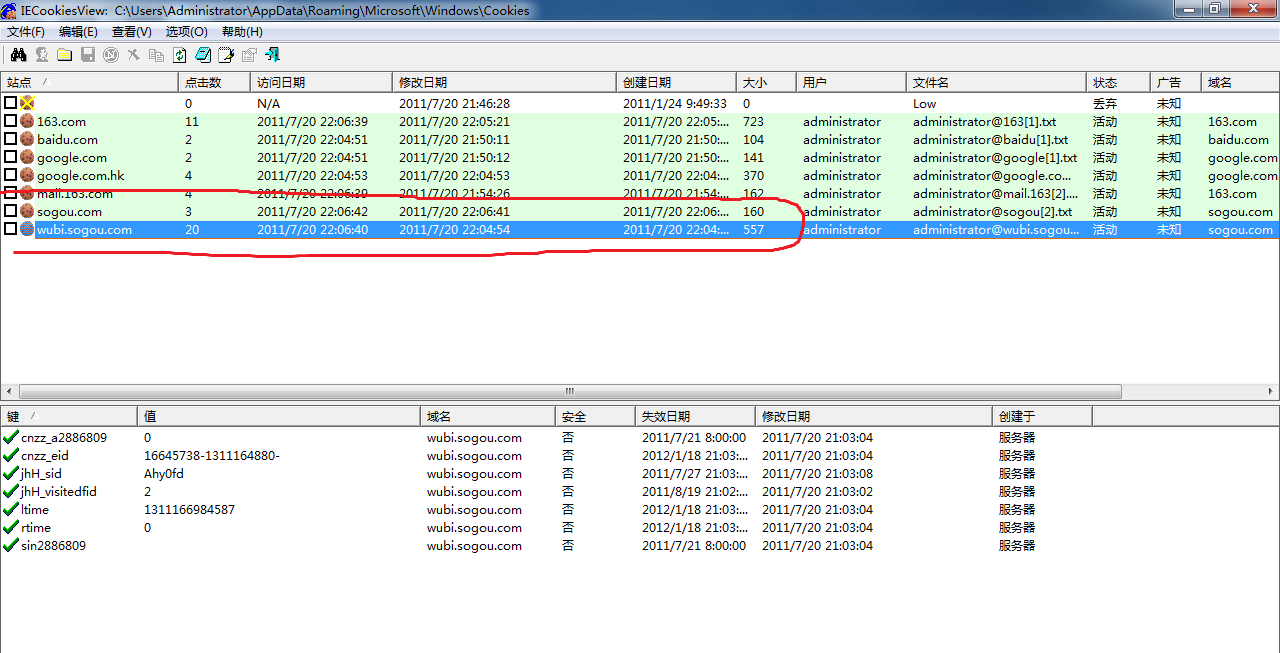Screen dimensions: 1280x653
Task: Open the 编辑(E) menu
Action: point(78,32)
